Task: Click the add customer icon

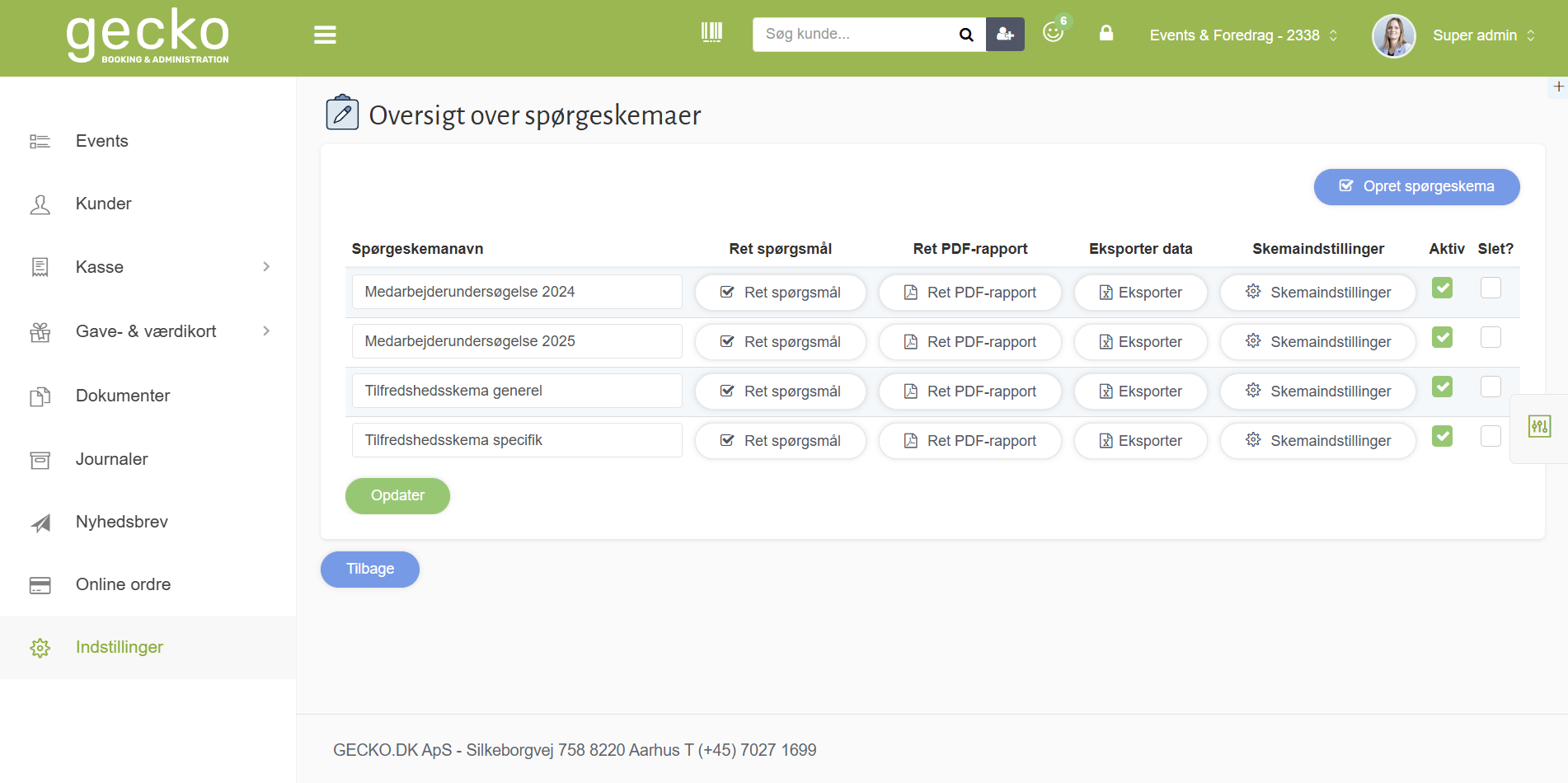Action: coord(1005,35)
